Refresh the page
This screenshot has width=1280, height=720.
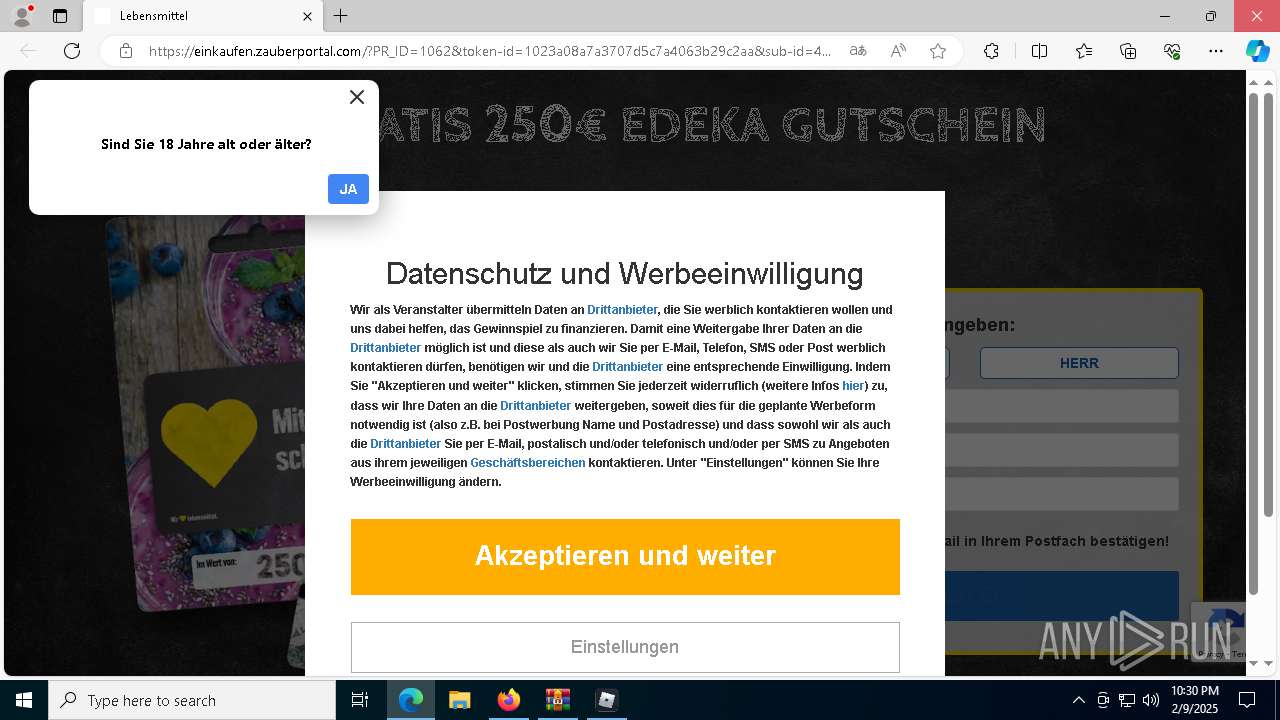point(72,51)
